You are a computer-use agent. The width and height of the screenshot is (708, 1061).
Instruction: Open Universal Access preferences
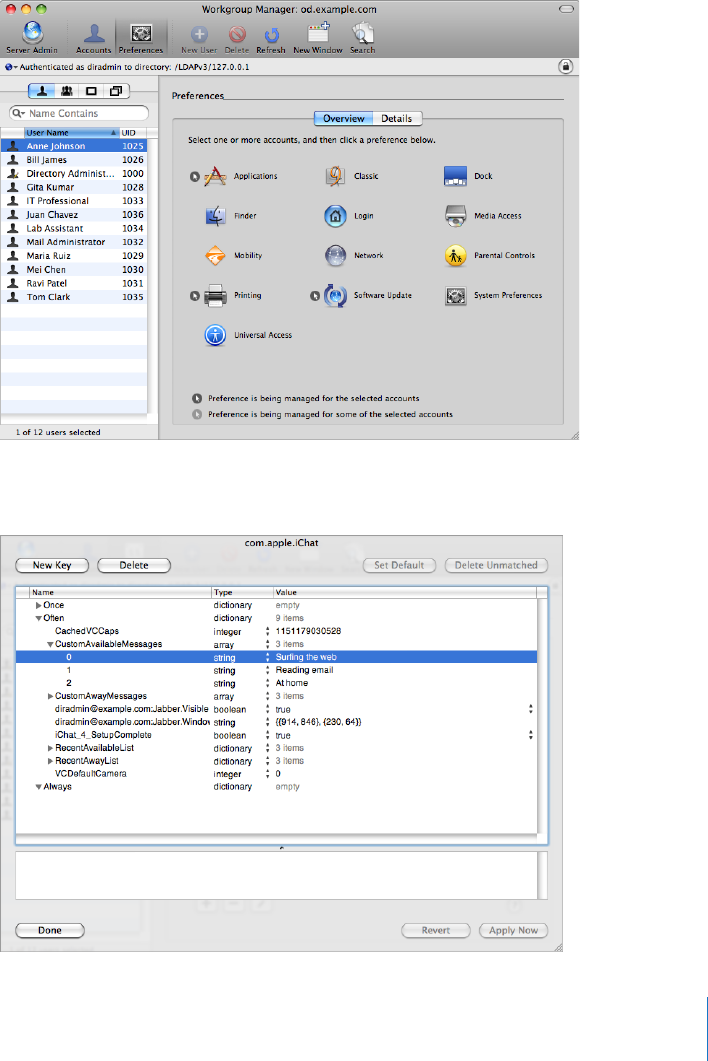pyautogui.click(x=215, y=335)
